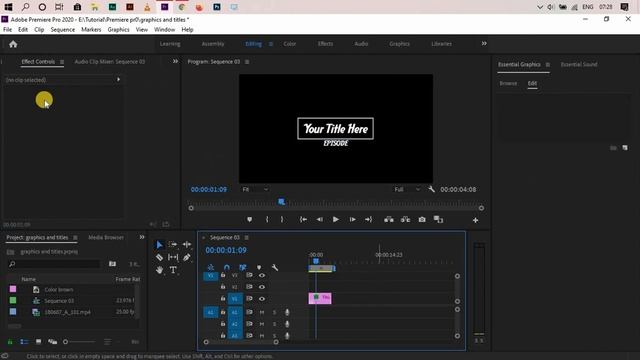Open the Browse tab in Essential Graphics
Screen dimensions: 640x360
coord(508,83)
